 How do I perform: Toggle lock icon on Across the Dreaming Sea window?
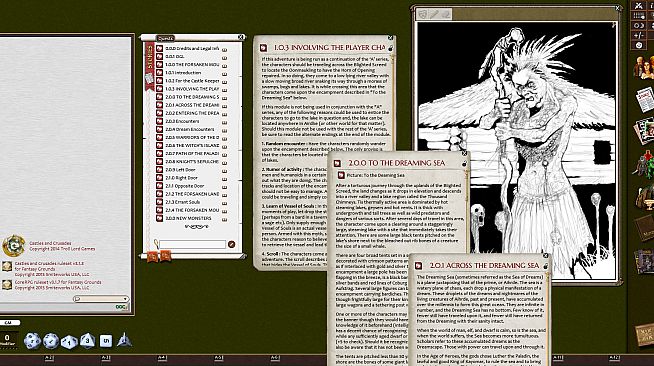coord(545,266)
